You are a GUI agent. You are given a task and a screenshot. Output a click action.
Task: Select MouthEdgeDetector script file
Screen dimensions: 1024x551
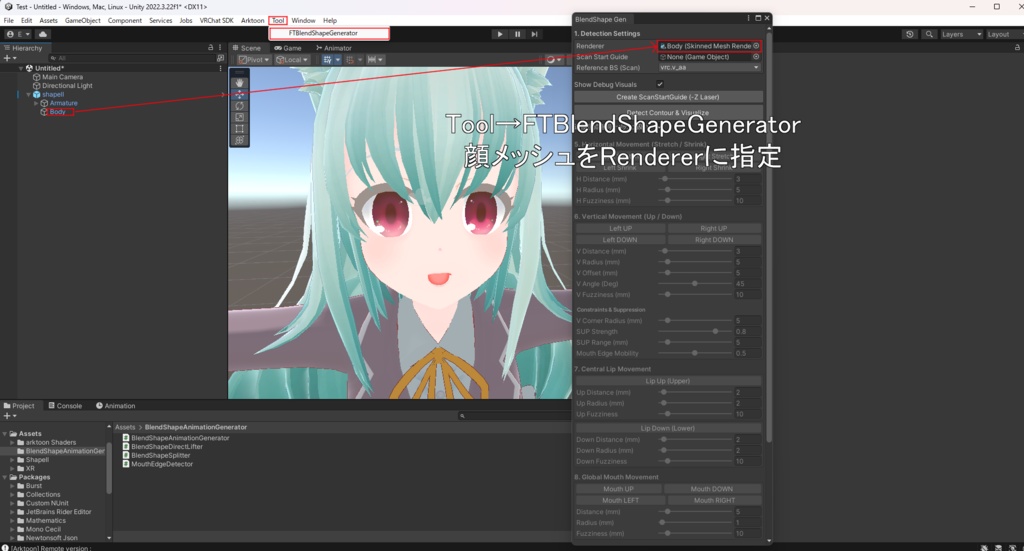pos(157,464)
